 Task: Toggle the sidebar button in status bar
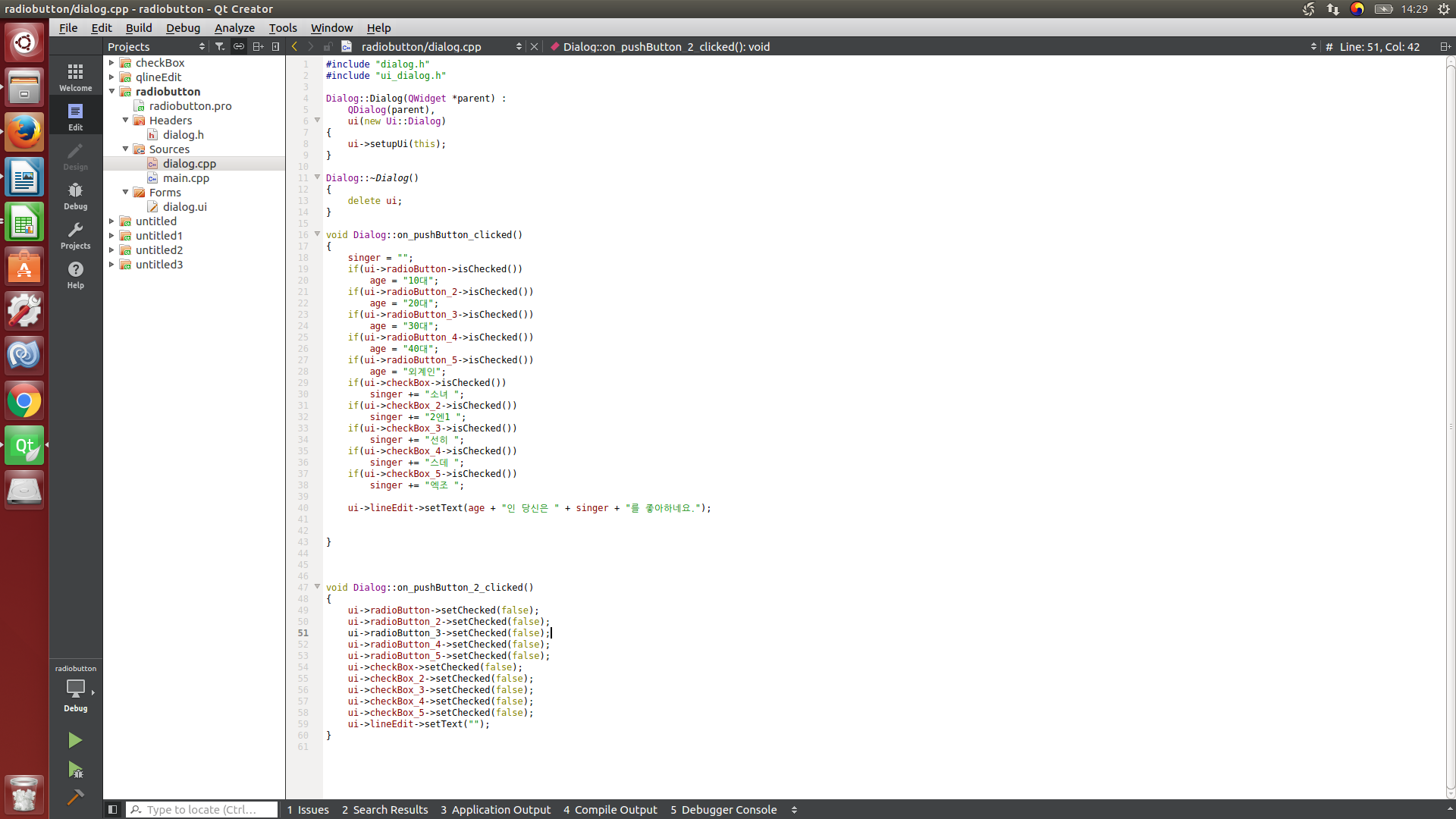tap(112, 809)
